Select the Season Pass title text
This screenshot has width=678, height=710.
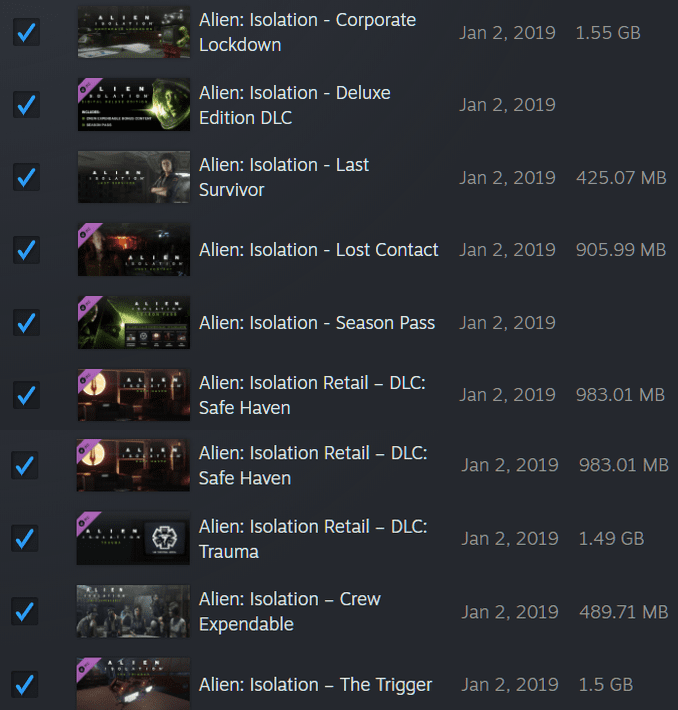coord(317,323)
